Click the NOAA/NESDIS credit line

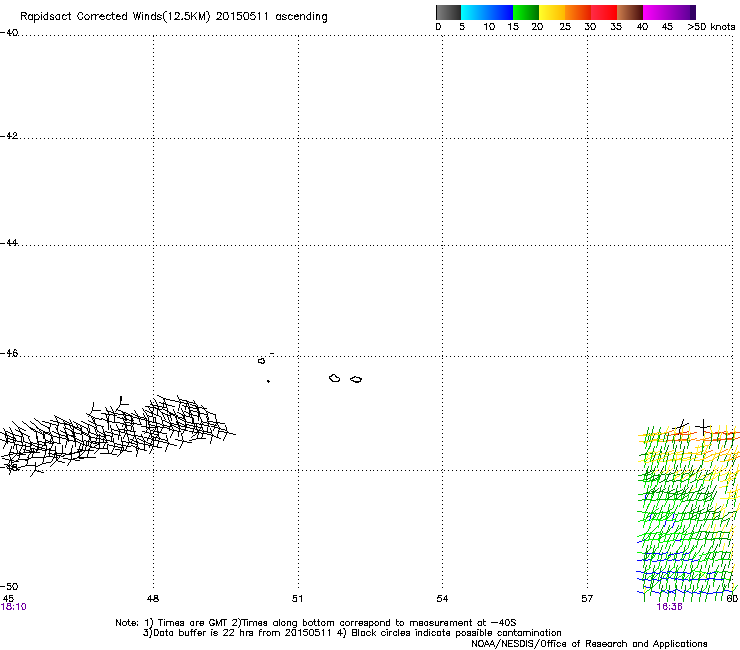point(589,644)
